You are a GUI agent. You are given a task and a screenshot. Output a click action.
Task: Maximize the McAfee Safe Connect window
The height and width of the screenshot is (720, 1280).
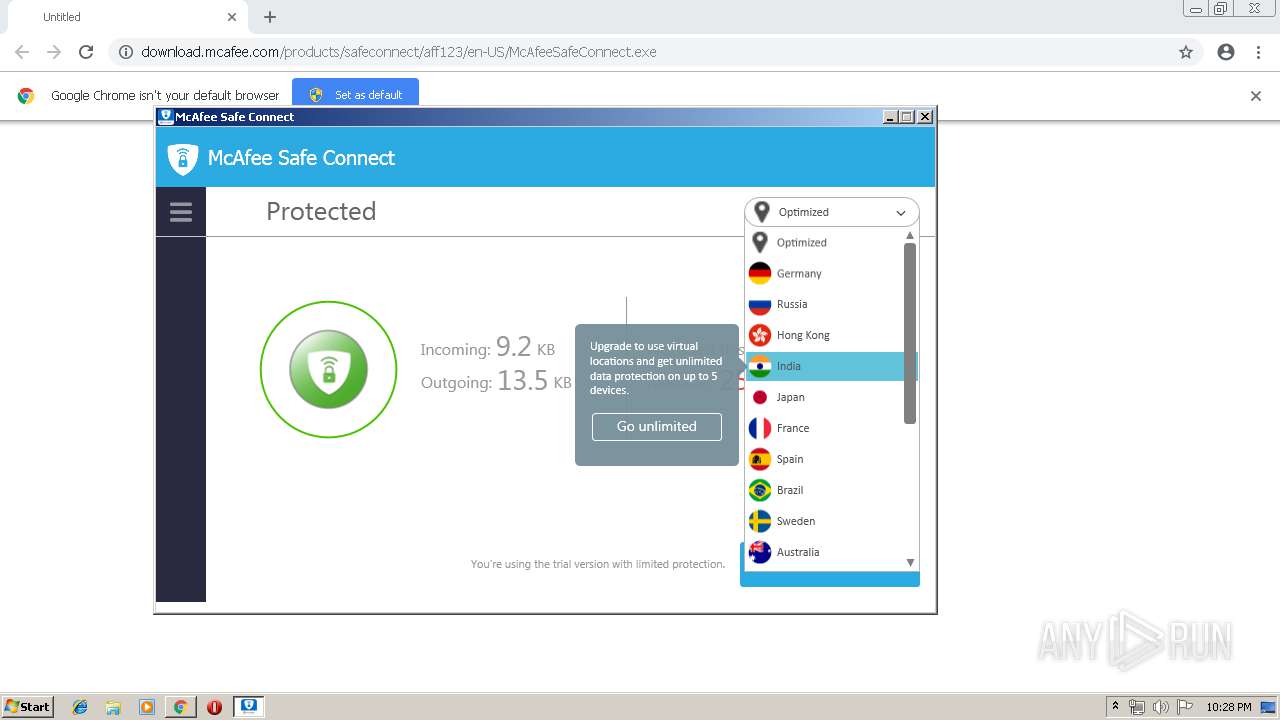[x=907, y=117]
